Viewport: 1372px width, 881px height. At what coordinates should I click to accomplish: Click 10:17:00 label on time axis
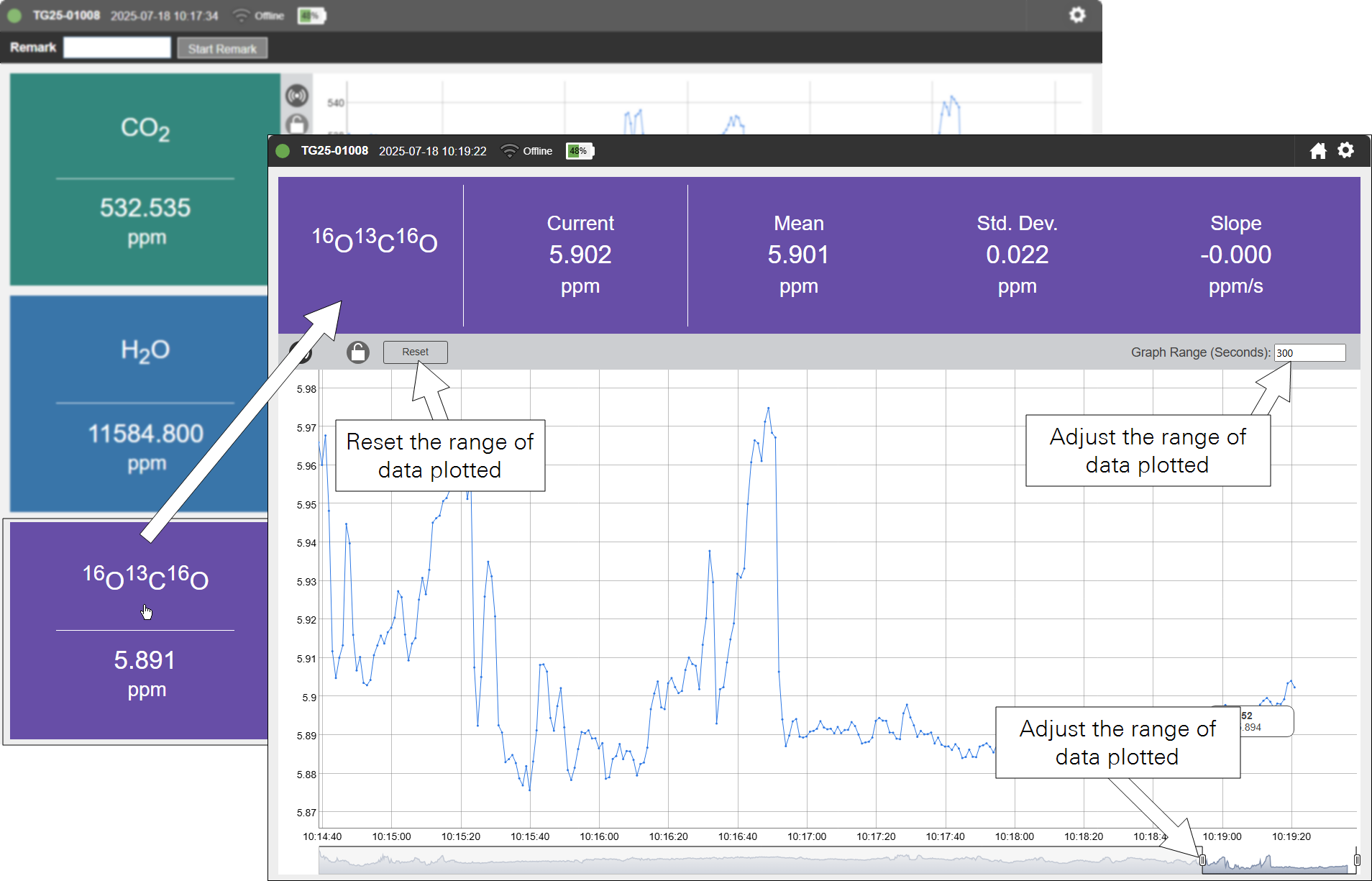pyautogui.click(x=807, y=836)
